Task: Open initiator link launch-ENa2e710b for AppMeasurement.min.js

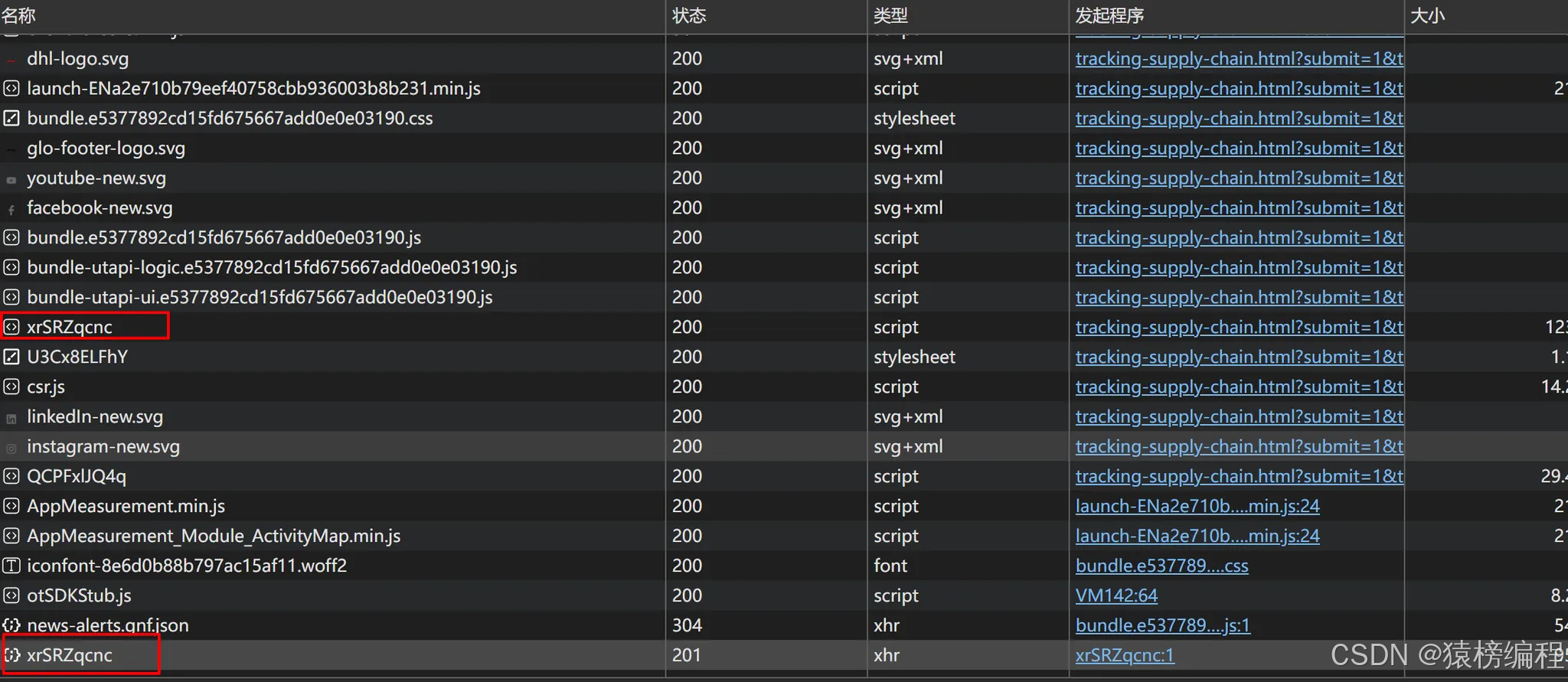Action: tap(1197, 506)
